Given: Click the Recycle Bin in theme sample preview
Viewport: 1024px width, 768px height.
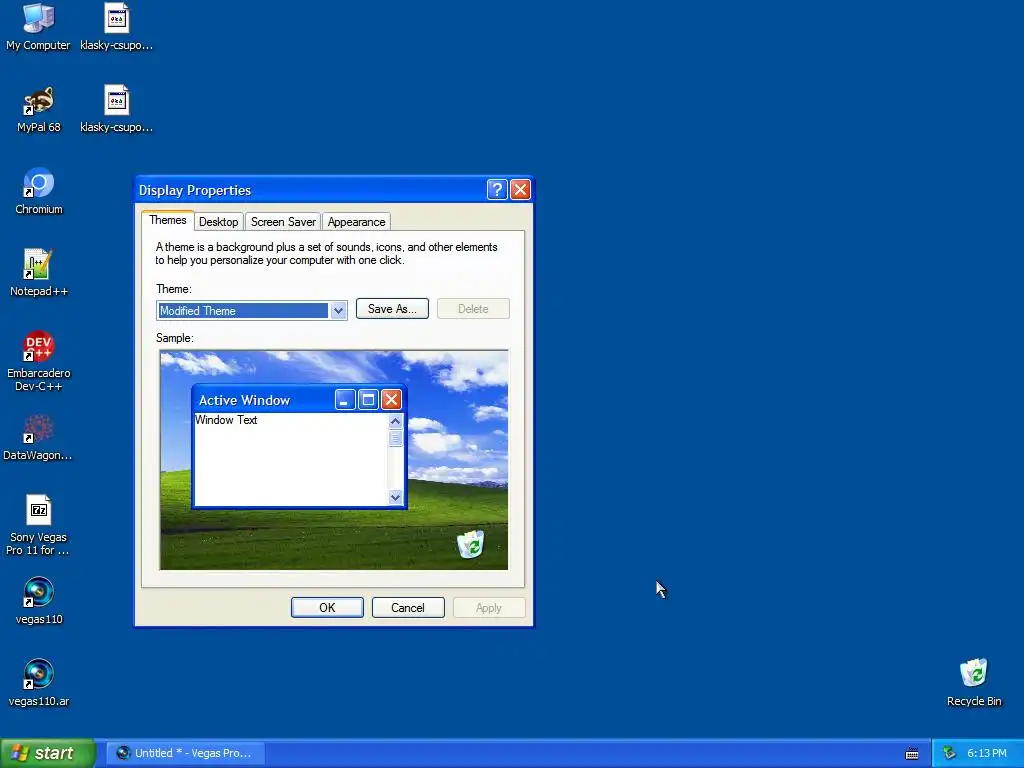Looking at the screenshot, I should click(x=470, y=543).
